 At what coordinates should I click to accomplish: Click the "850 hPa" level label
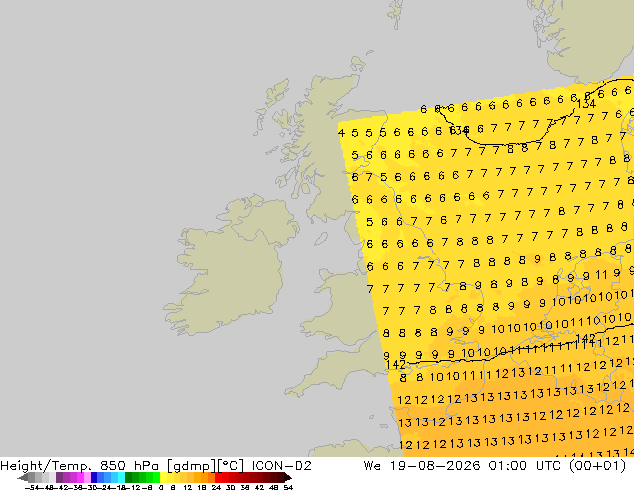131,465
